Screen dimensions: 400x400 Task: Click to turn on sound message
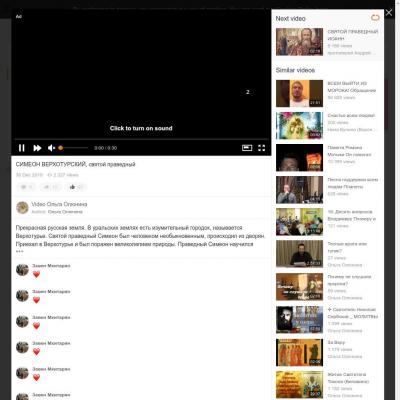tap(141, 128)
